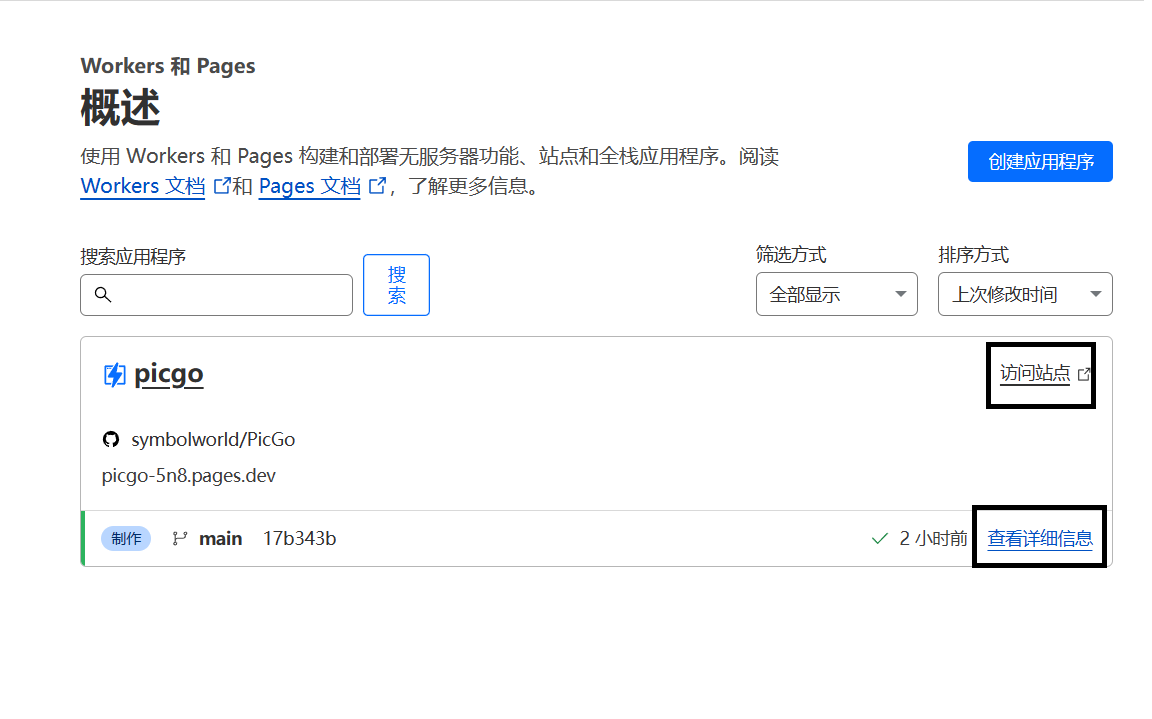
Task: Click the commit hash 17b343b
Action: pyautogui.click(x=299, y=539)
